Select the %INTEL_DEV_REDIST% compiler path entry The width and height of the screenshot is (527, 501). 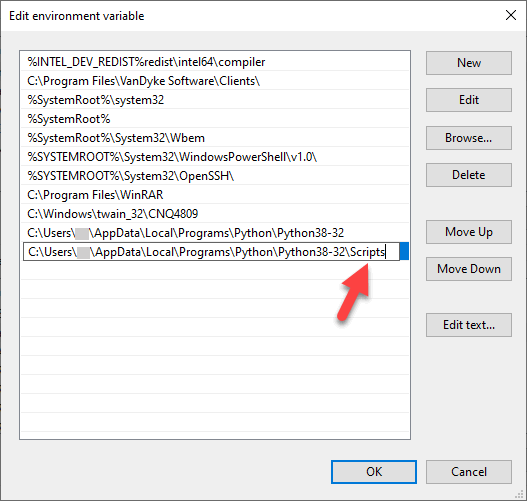215,61
